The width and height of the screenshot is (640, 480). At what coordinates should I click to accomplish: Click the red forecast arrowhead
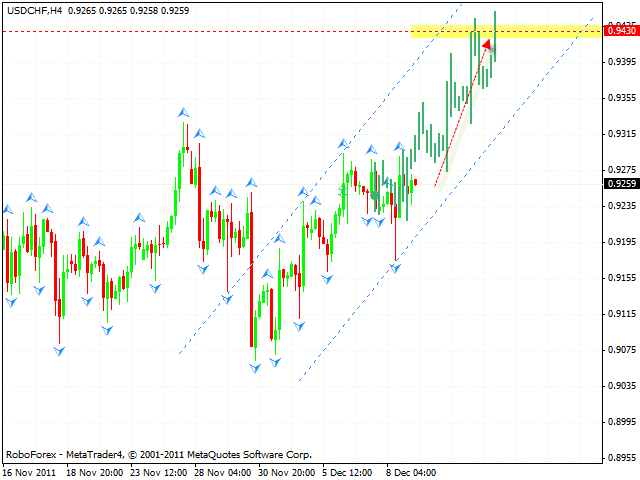(x=487, y=45)
